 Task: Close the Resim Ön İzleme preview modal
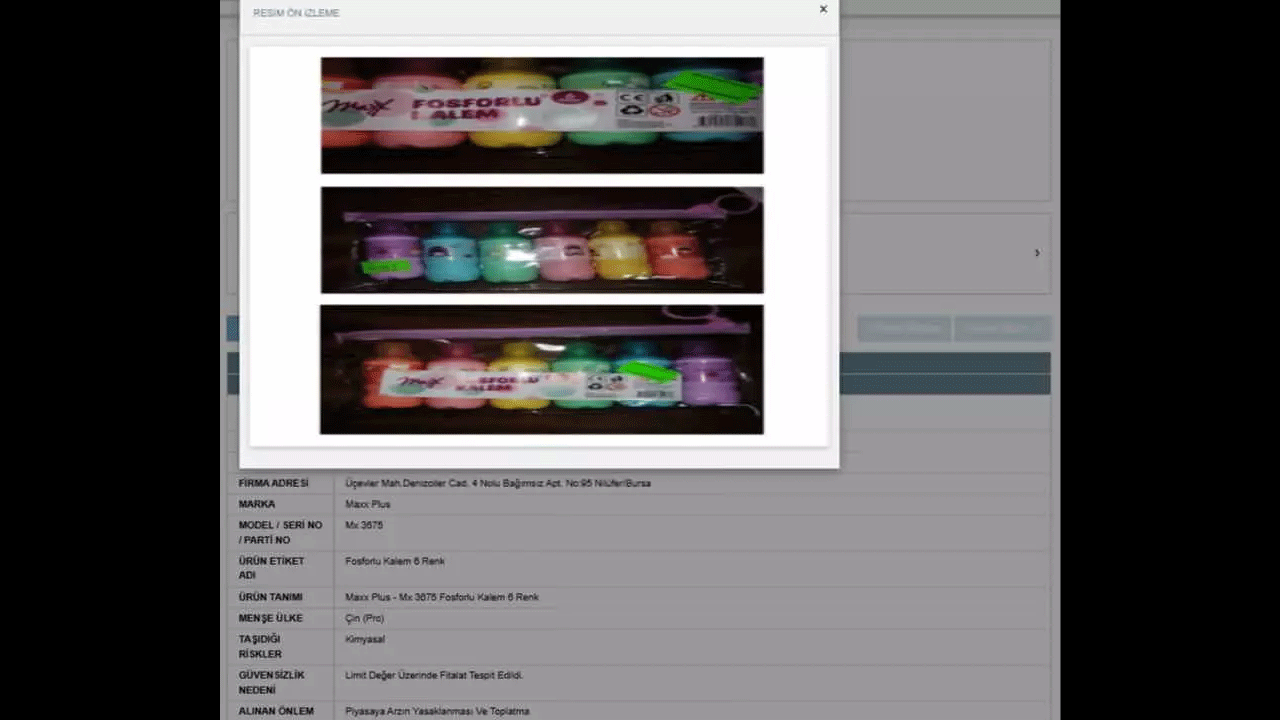(x=823, y=10)
